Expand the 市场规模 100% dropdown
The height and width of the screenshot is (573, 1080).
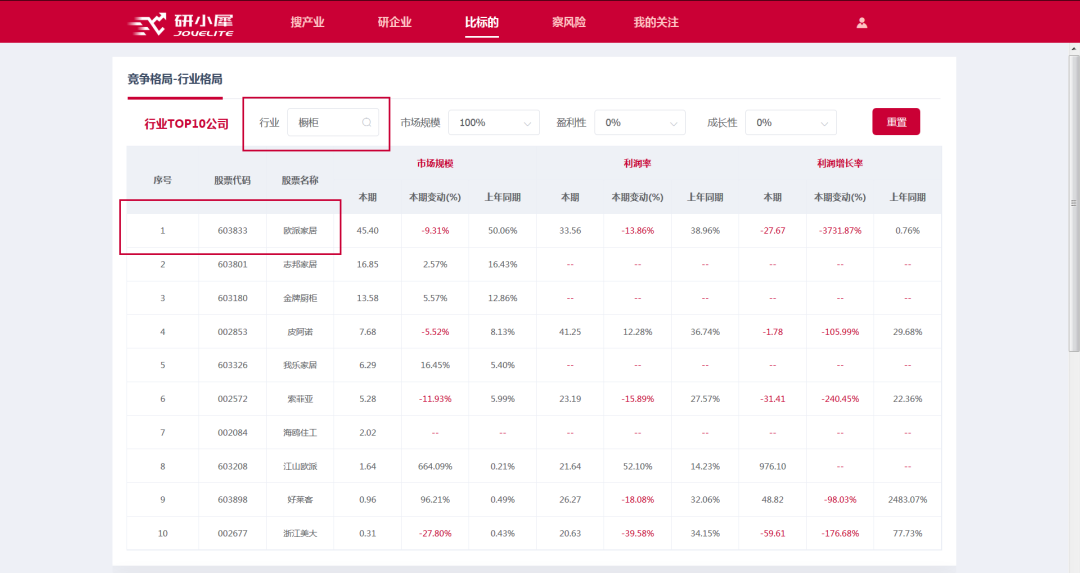494,123
